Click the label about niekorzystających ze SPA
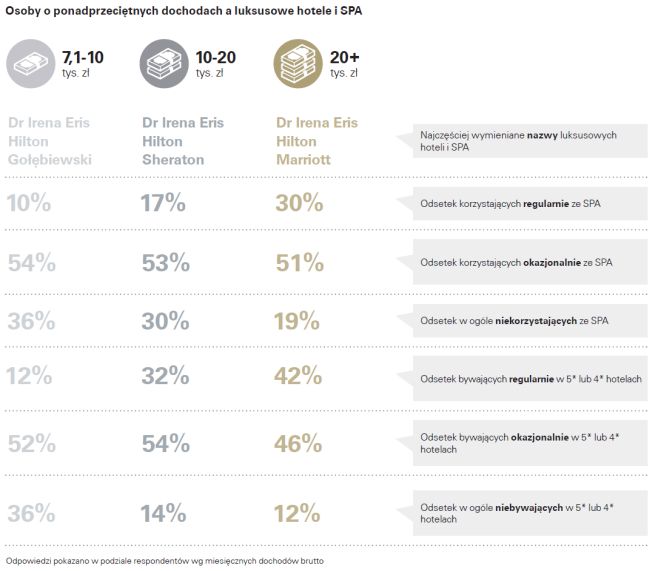Image resolution: width=655 pixels, height=571 pixels. click(512, 320)
